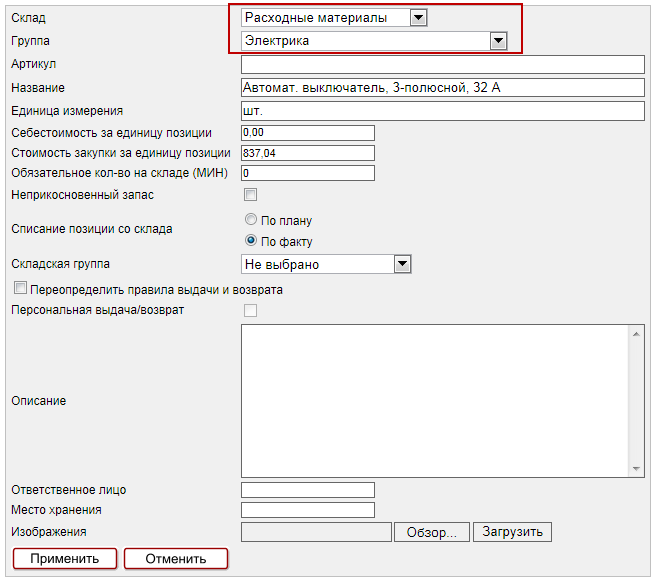This screenshot has height=582, width=656.
Task: Enable the Неприкосновенный запас checkbox
Action: click(251, 195)
